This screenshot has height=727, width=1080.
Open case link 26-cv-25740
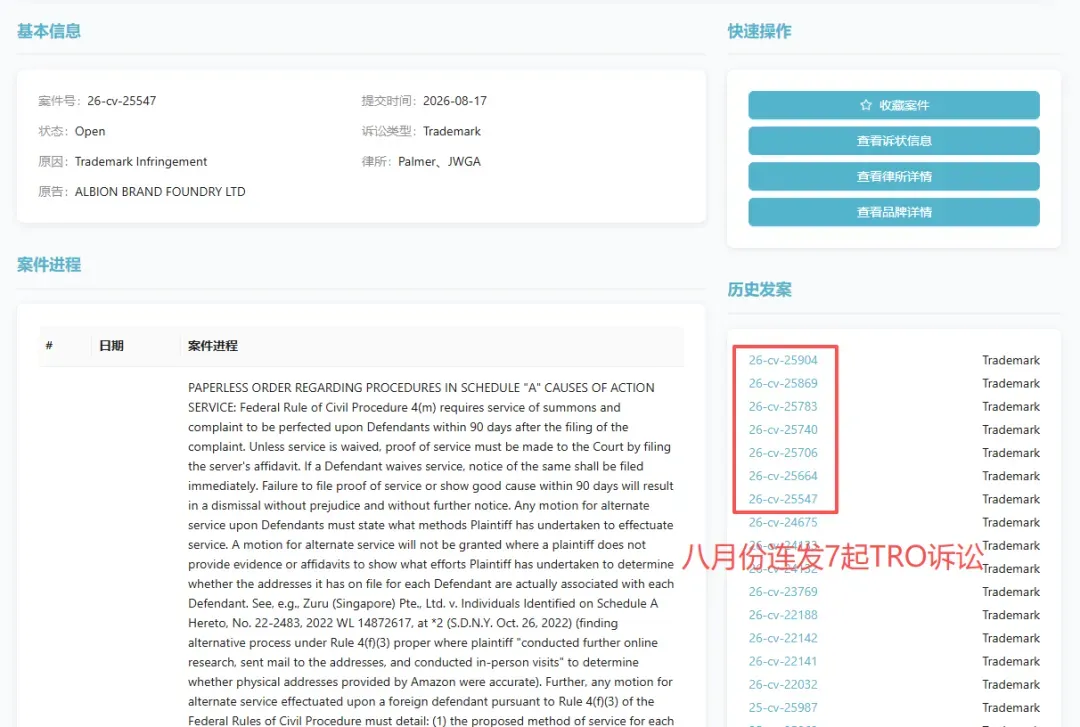(783, 429)
